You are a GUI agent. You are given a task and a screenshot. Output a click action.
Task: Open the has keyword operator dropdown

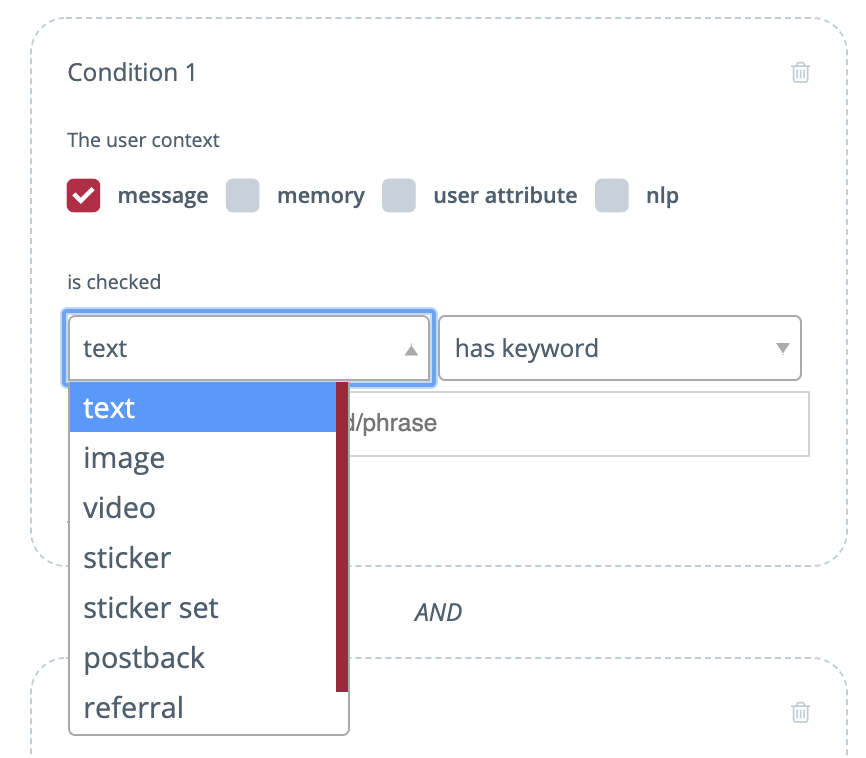619,349
